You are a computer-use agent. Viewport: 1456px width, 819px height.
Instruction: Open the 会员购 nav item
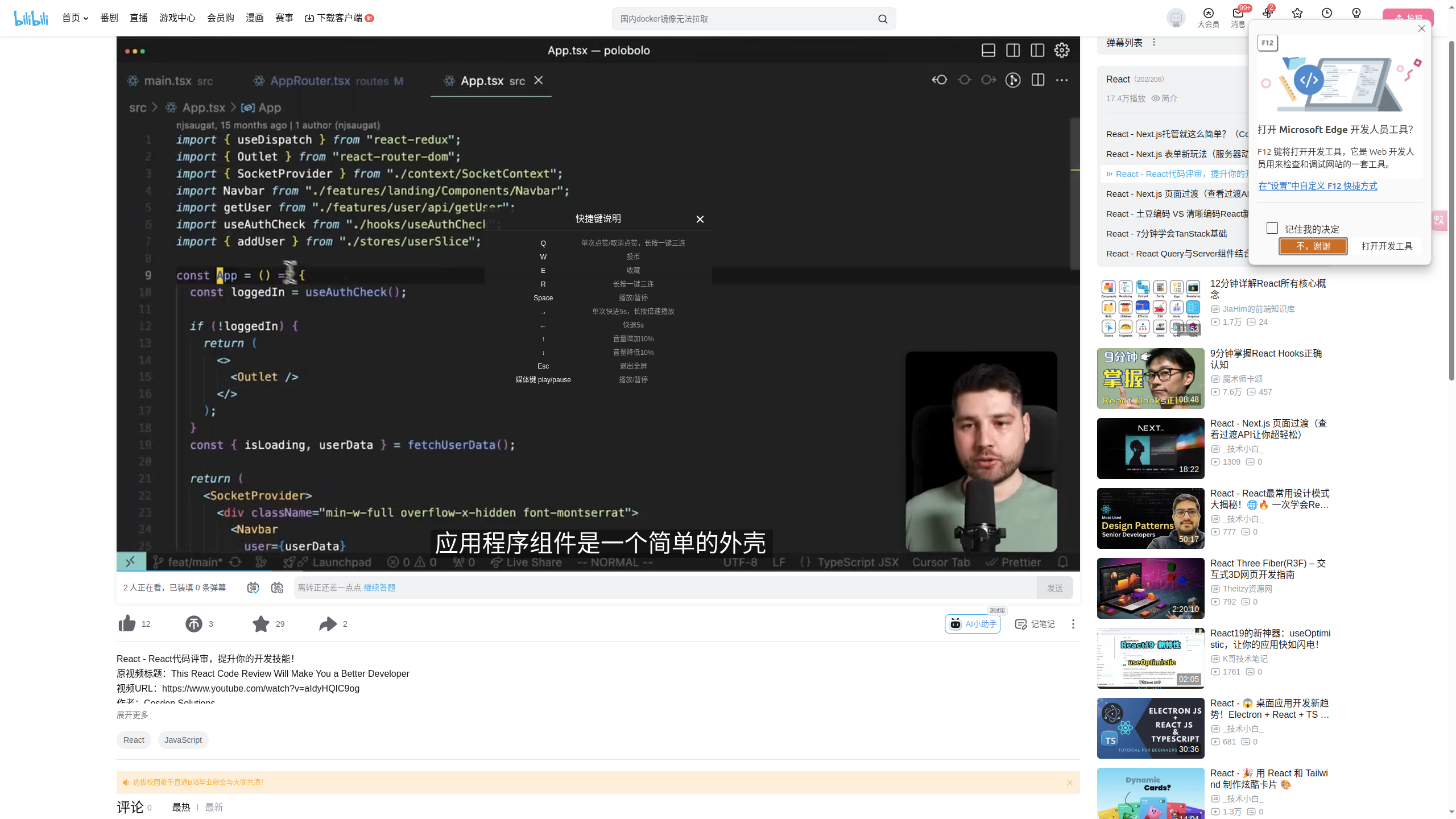[x=221, y=18]
